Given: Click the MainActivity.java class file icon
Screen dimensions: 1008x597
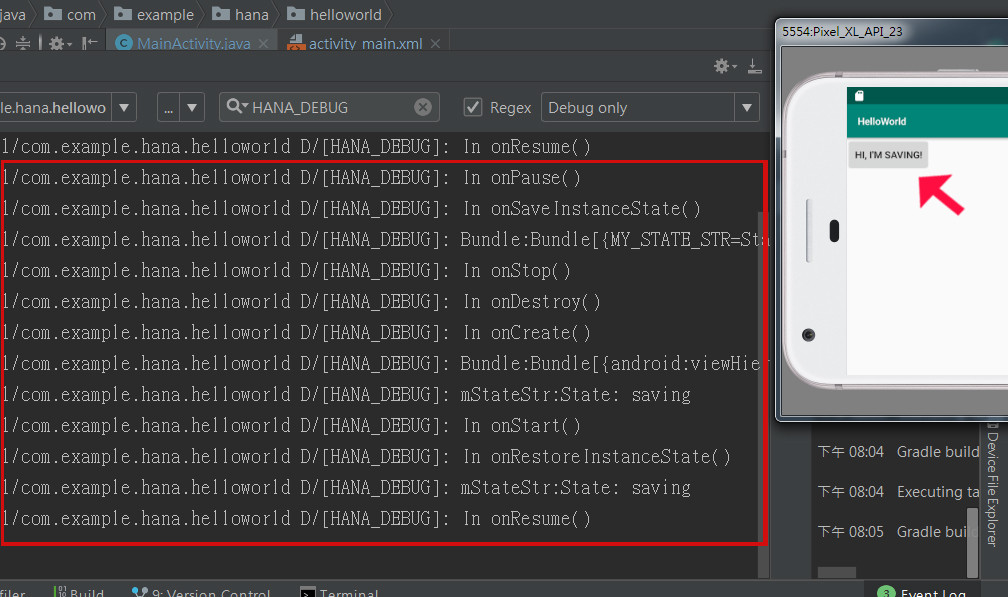Looking at the screenshot, I should pyautogui.click(x=123, y=43).
